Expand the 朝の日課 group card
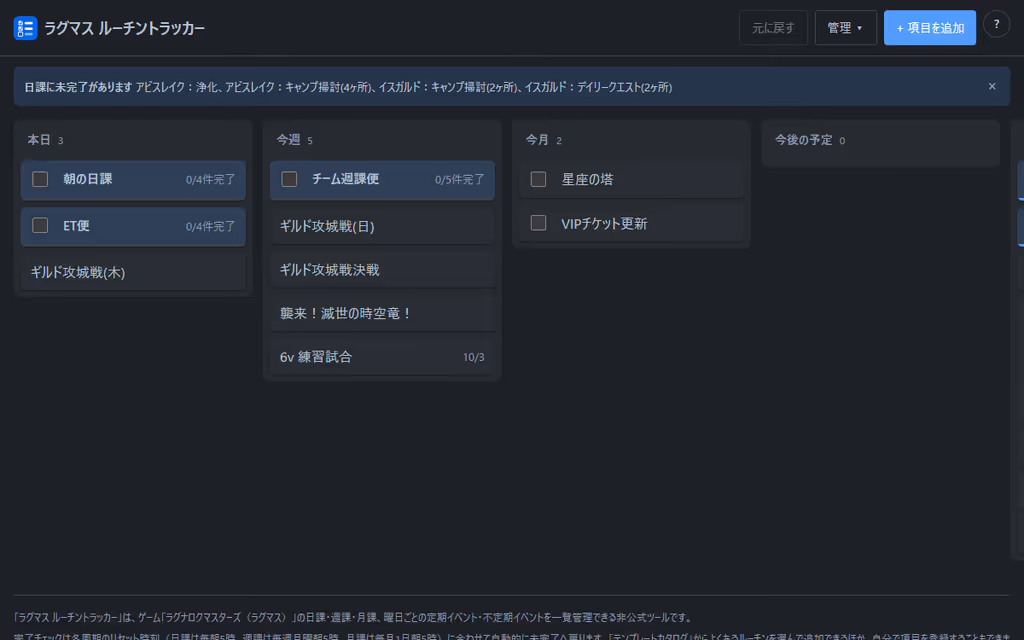This screenshot has height=640, width=1024. pyautogui.click(x=133, y=180)
